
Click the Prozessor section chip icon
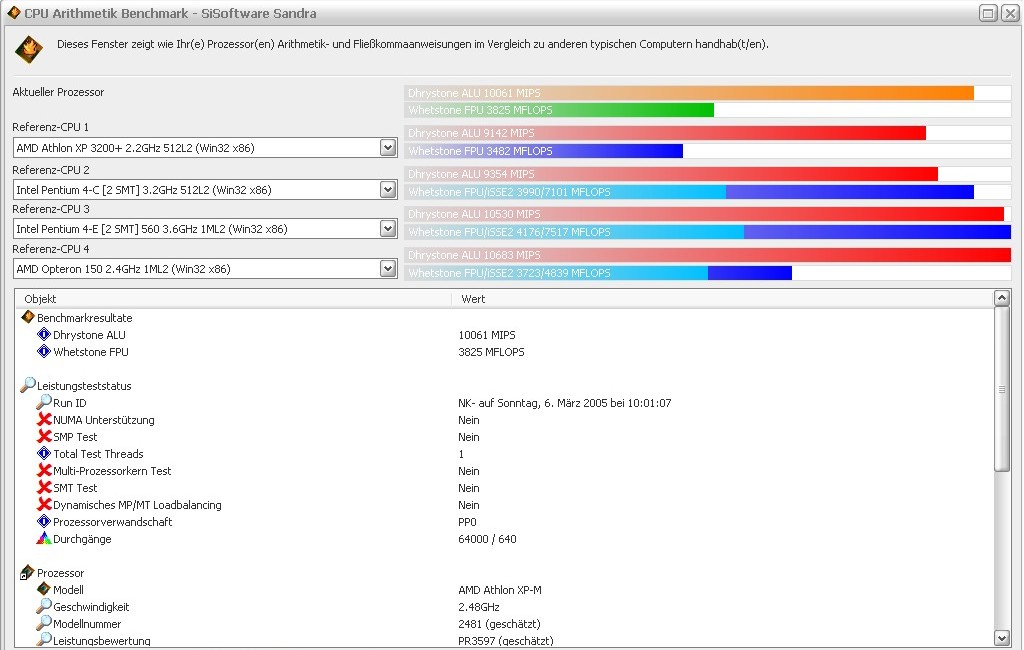click(27, 573)
